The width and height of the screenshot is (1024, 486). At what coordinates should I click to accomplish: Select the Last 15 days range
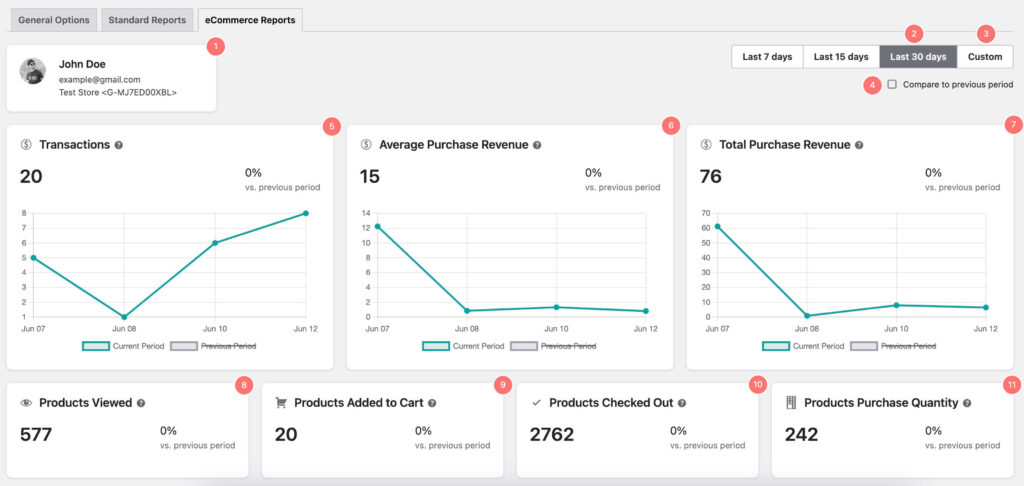pos(841,57)
